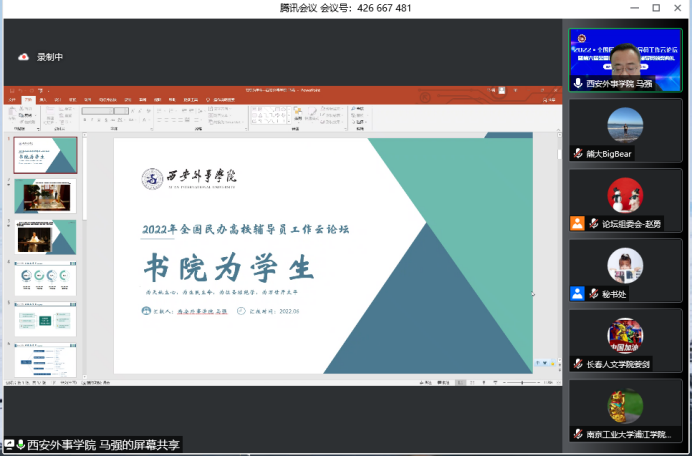The image size is (692, 457).
Task: Open the fourth slide thumbnail with circle charts
Action: pyautogui.click(x=45, y=278)
